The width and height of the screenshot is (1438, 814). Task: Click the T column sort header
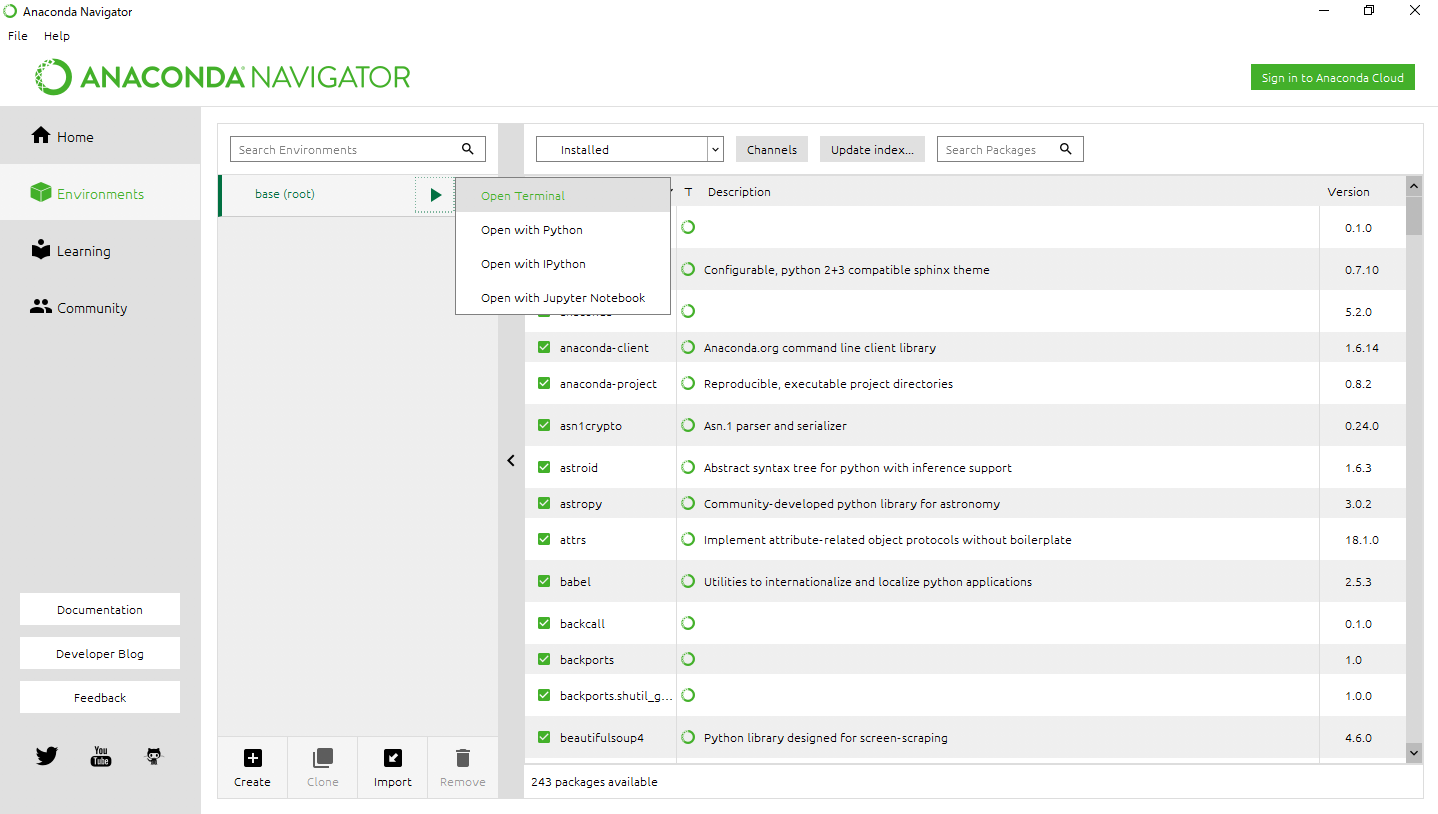[688, 192]
